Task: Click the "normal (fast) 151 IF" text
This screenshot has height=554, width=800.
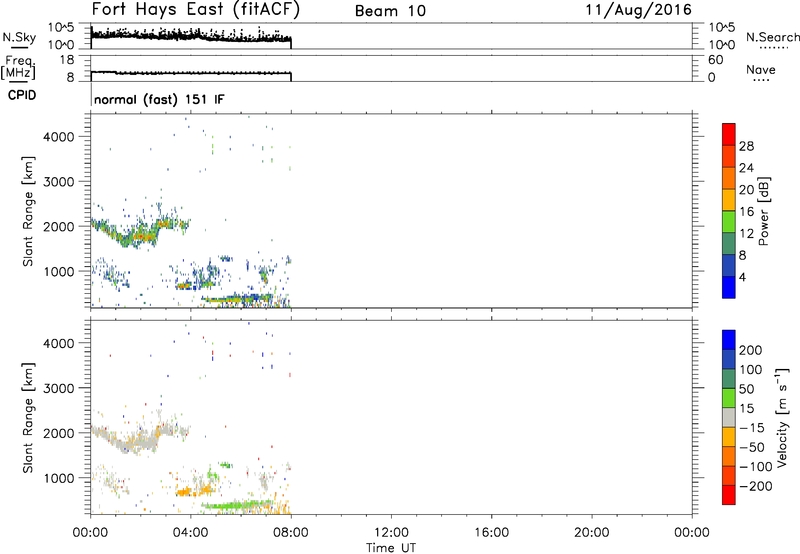Action: pyautogui.click(x=159, y=99)
